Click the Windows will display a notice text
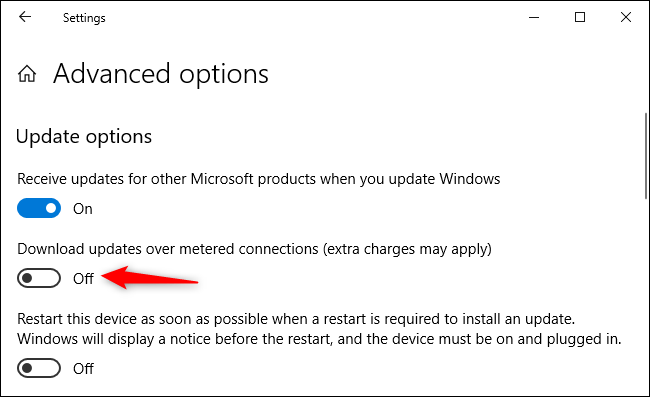 click(319, 339)
